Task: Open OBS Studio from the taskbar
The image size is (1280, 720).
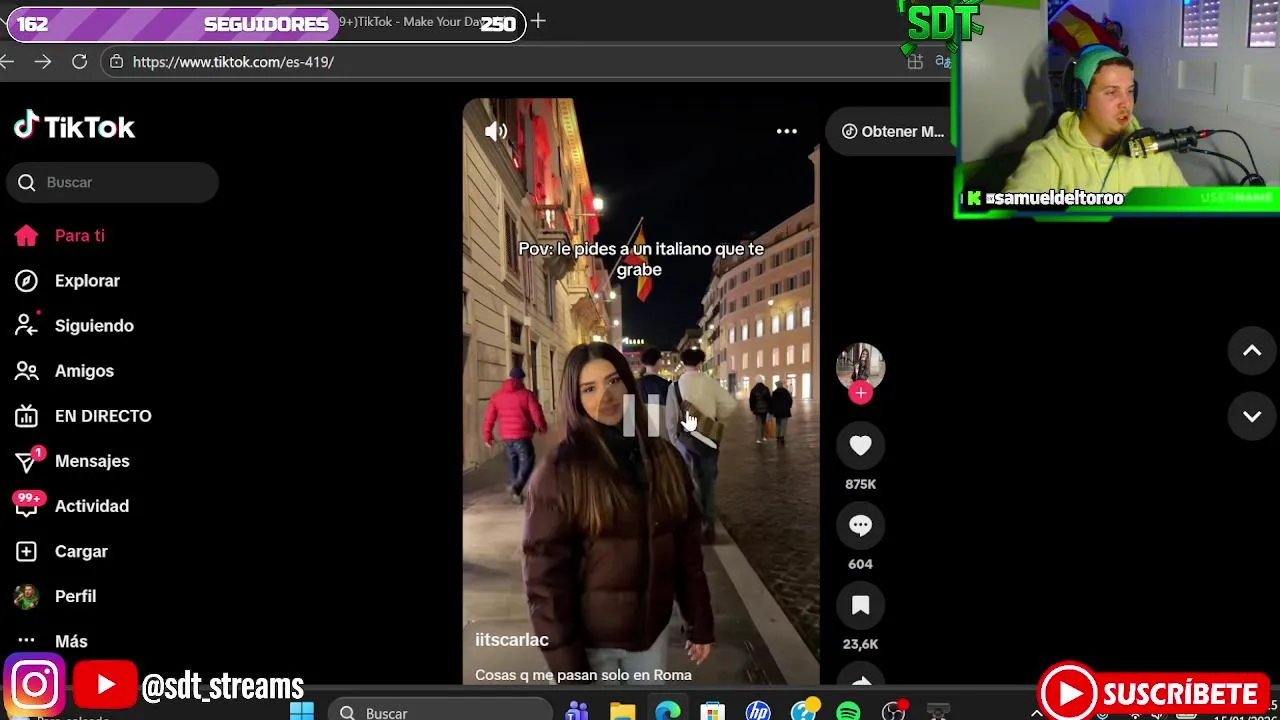Action: point(893,711)
